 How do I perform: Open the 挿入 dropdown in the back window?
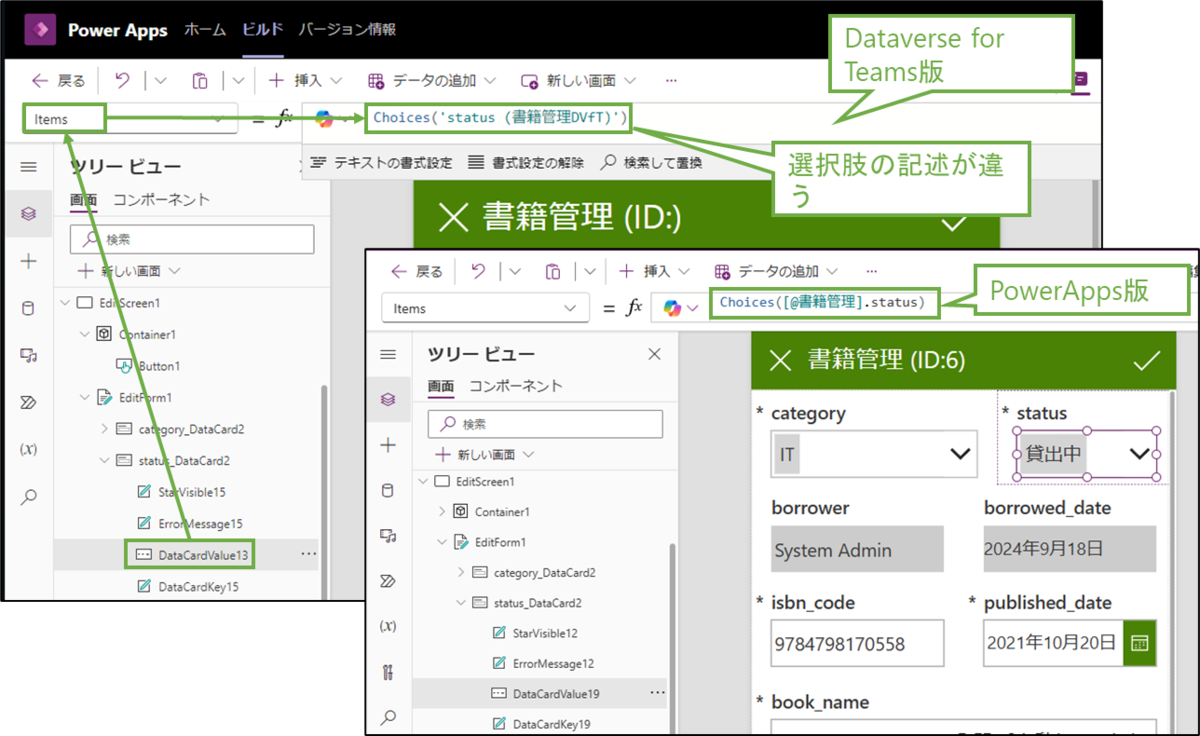click(x=305, y=80)
